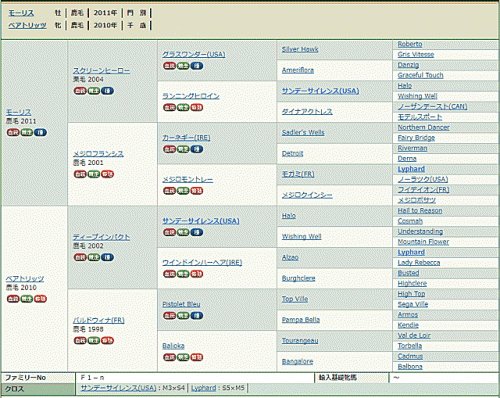
Task: Click dark red pedigree badge under メジロモントレー
Action: [169, 191]
